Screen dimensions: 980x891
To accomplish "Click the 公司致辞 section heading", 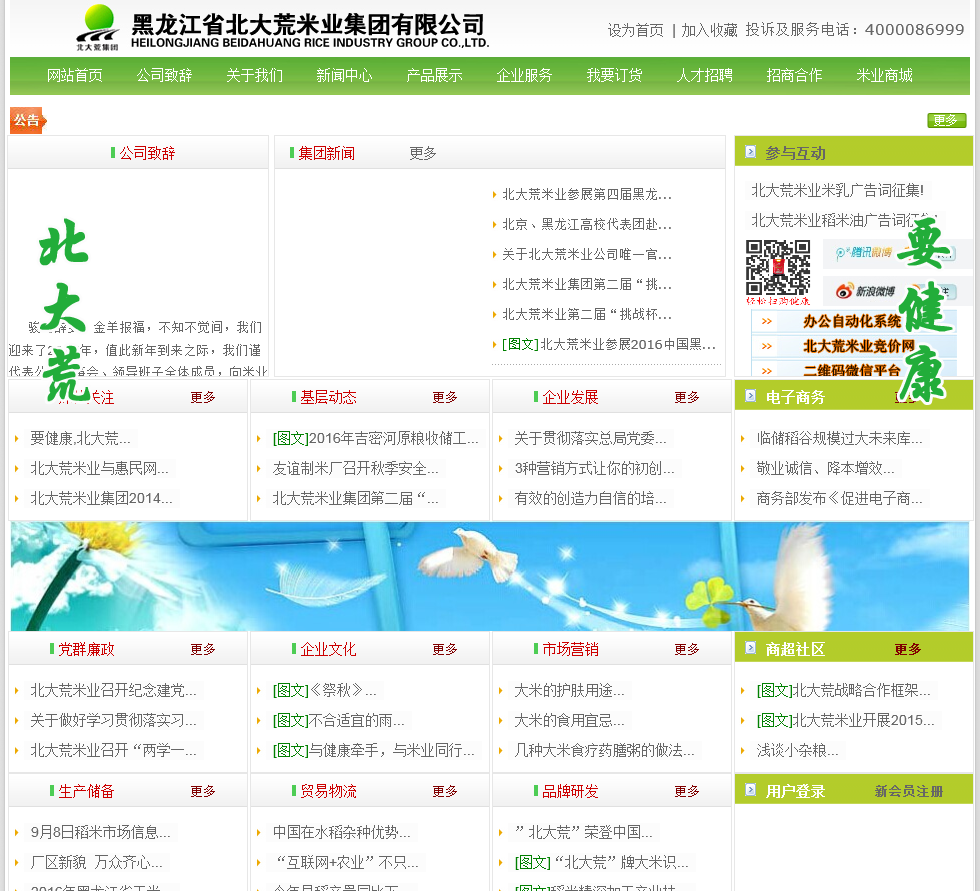I will coord(147,153).
